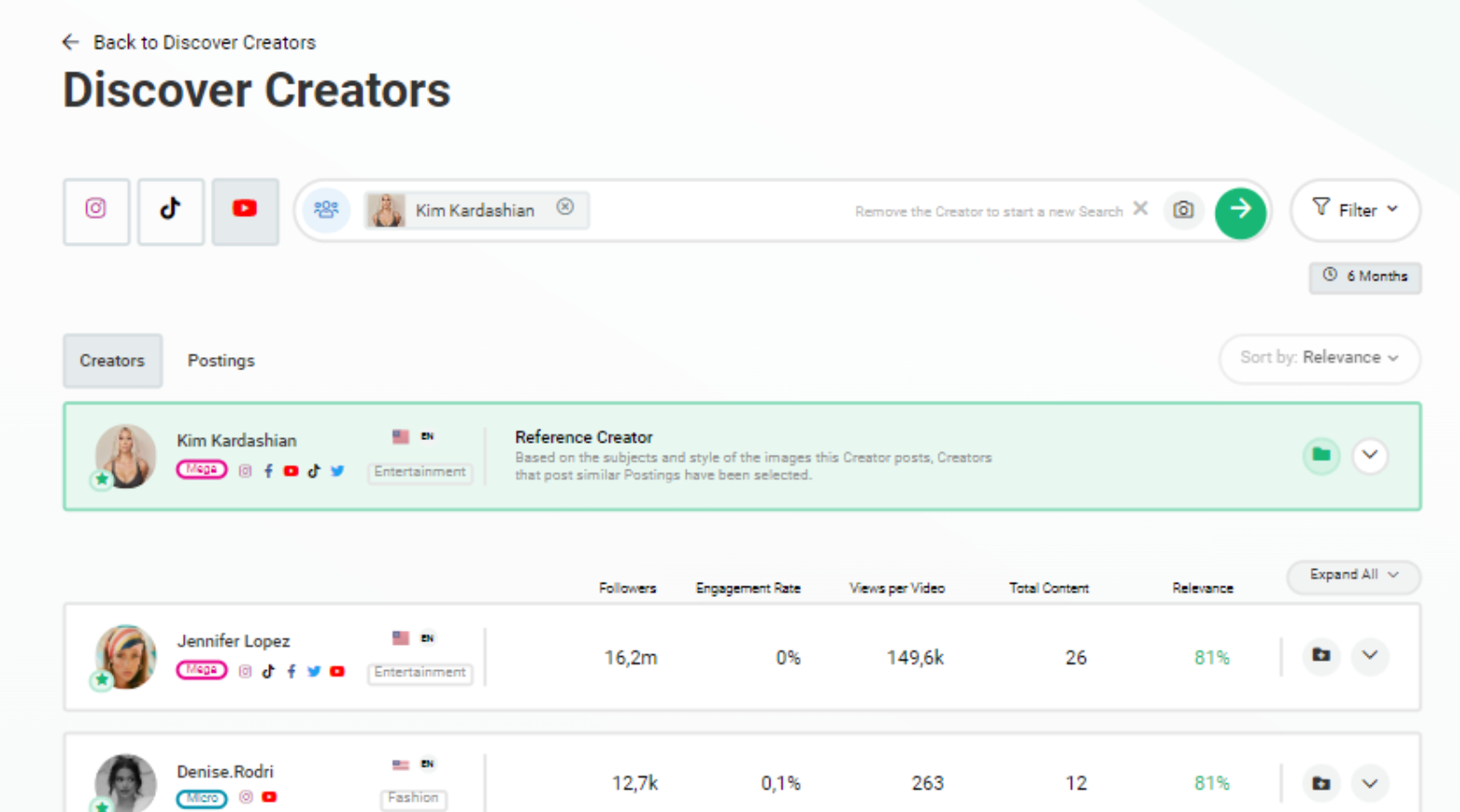The image size is (1460, 812).
Task: Click Denise.Rodri's Instagram icon
Action: coord(246,797)
